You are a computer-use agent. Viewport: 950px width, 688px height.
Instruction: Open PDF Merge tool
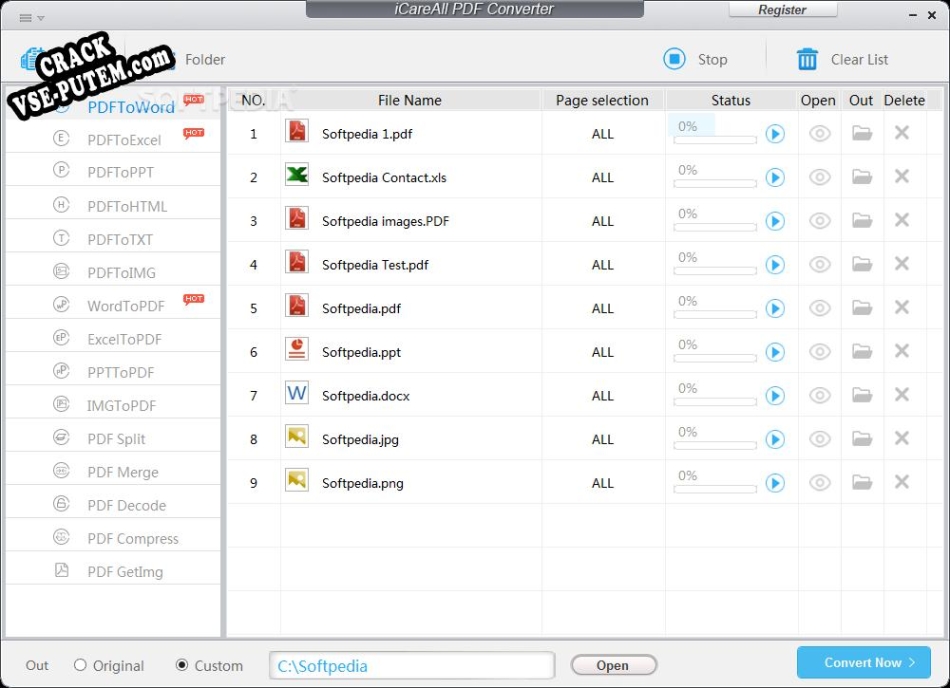pos(113,472)
